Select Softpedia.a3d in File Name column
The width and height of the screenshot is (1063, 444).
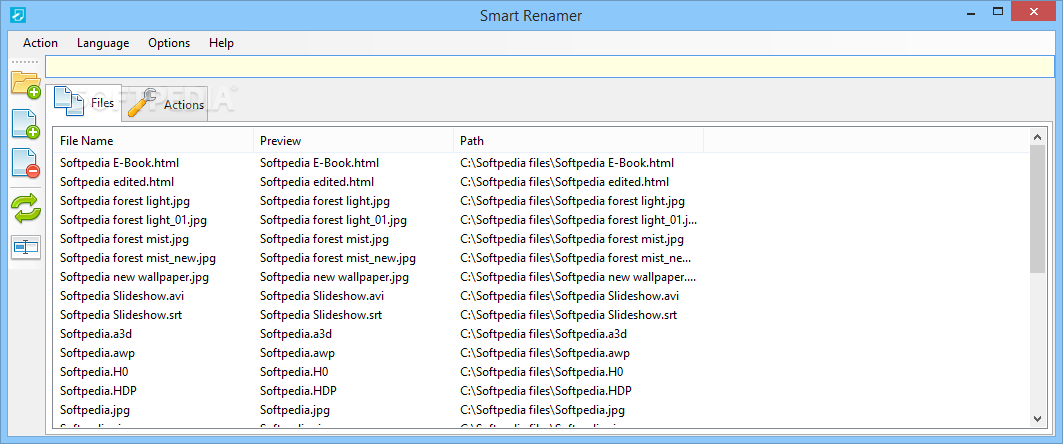pos(96,334)
